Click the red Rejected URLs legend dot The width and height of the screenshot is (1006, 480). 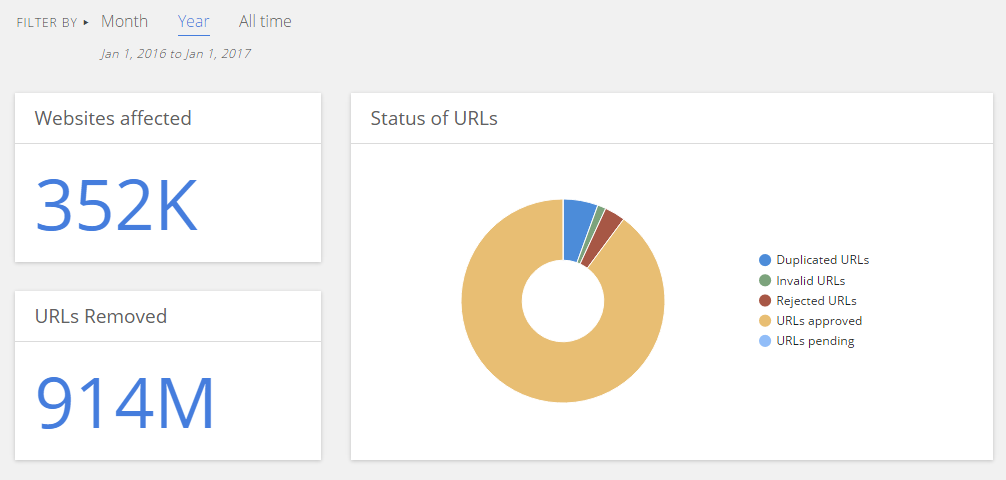(x=765, y=300)
